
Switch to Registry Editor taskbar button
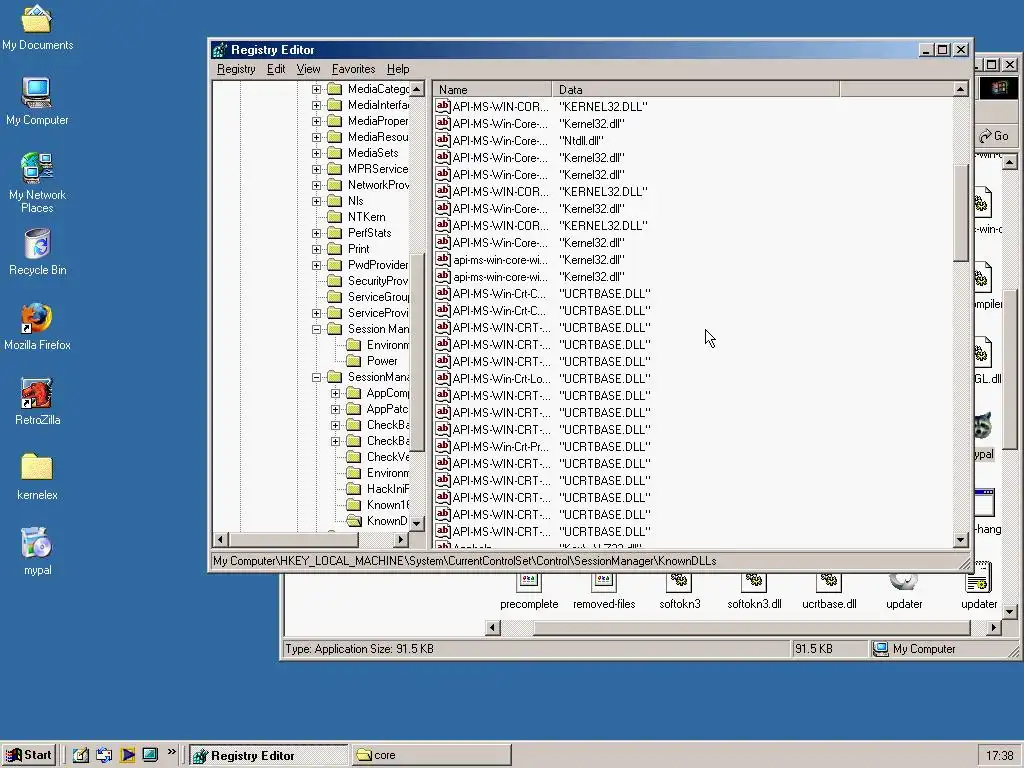tap(268, 756)
